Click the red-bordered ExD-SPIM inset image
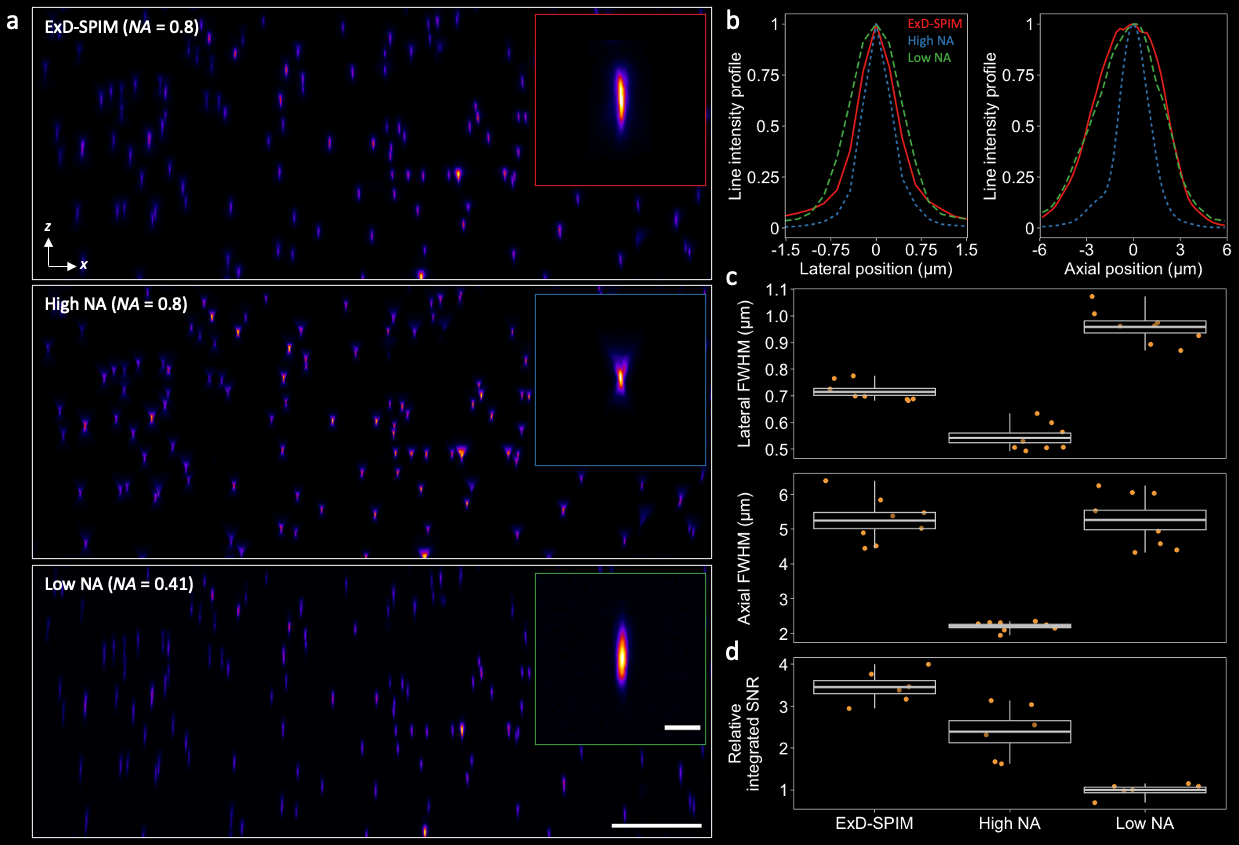The width and height of the screenshot is (1239, 845). coord(621,100)
